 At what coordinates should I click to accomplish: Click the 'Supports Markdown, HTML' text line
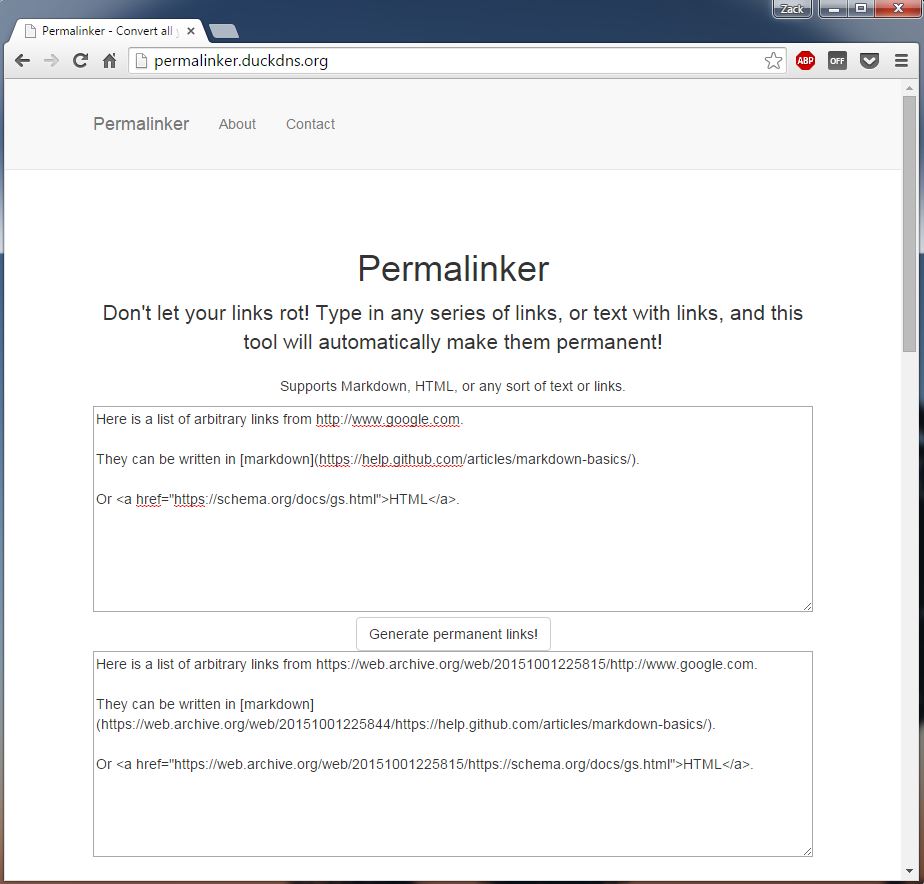click(453, 386)
